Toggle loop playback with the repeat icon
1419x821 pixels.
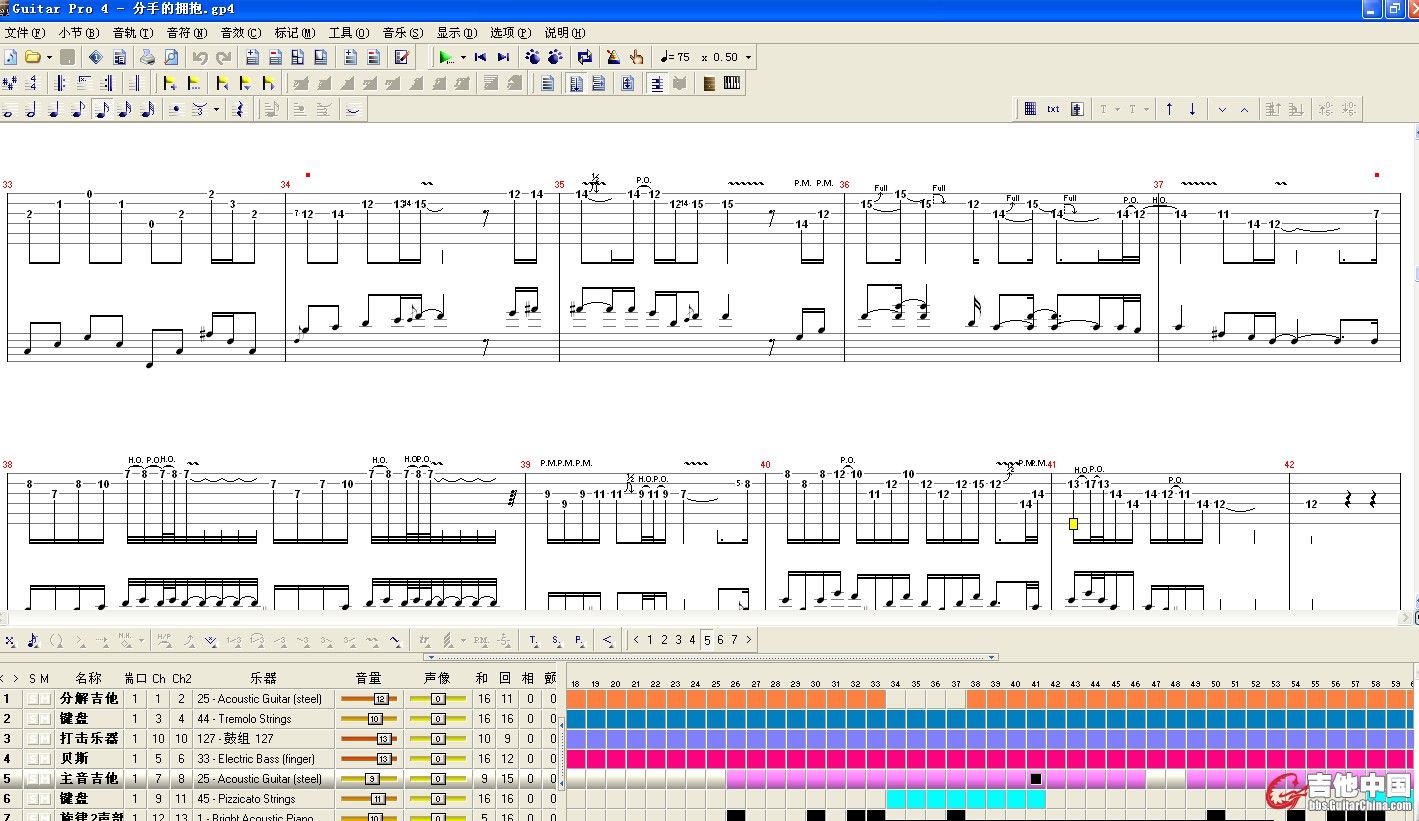[585, 57]
